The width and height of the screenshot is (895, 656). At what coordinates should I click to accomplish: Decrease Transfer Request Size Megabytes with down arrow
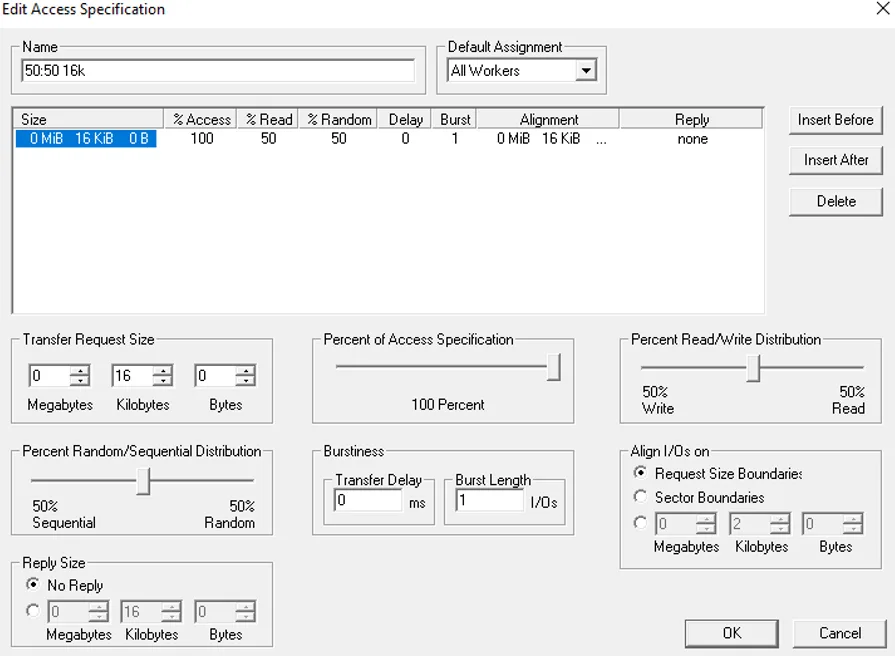80,381
